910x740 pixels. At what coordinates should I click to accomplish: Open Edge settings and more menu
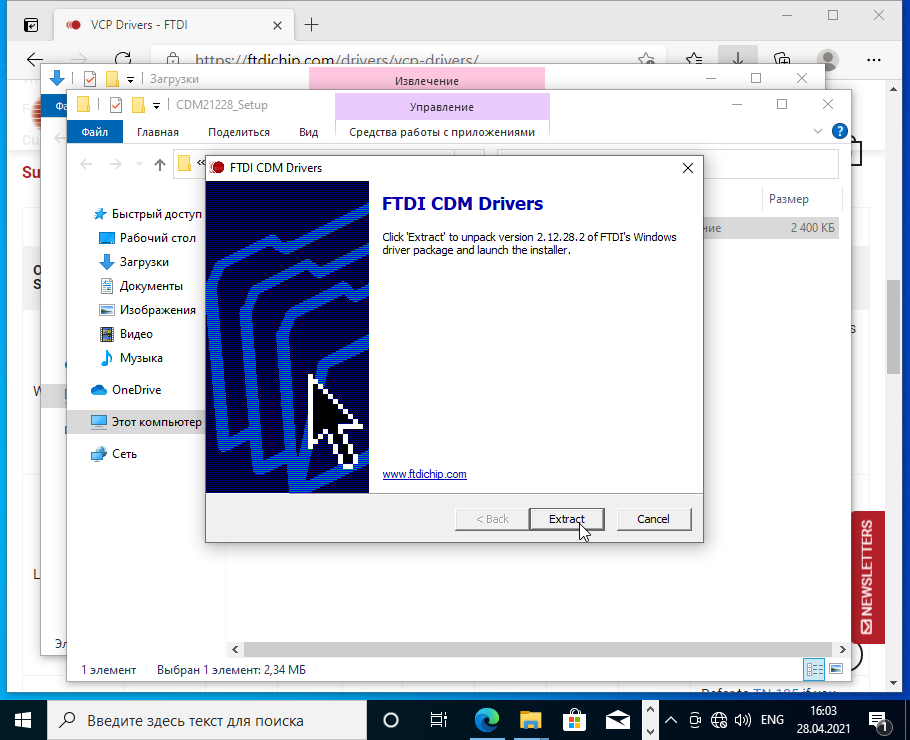pyautogui.click(x=873, y=59)
